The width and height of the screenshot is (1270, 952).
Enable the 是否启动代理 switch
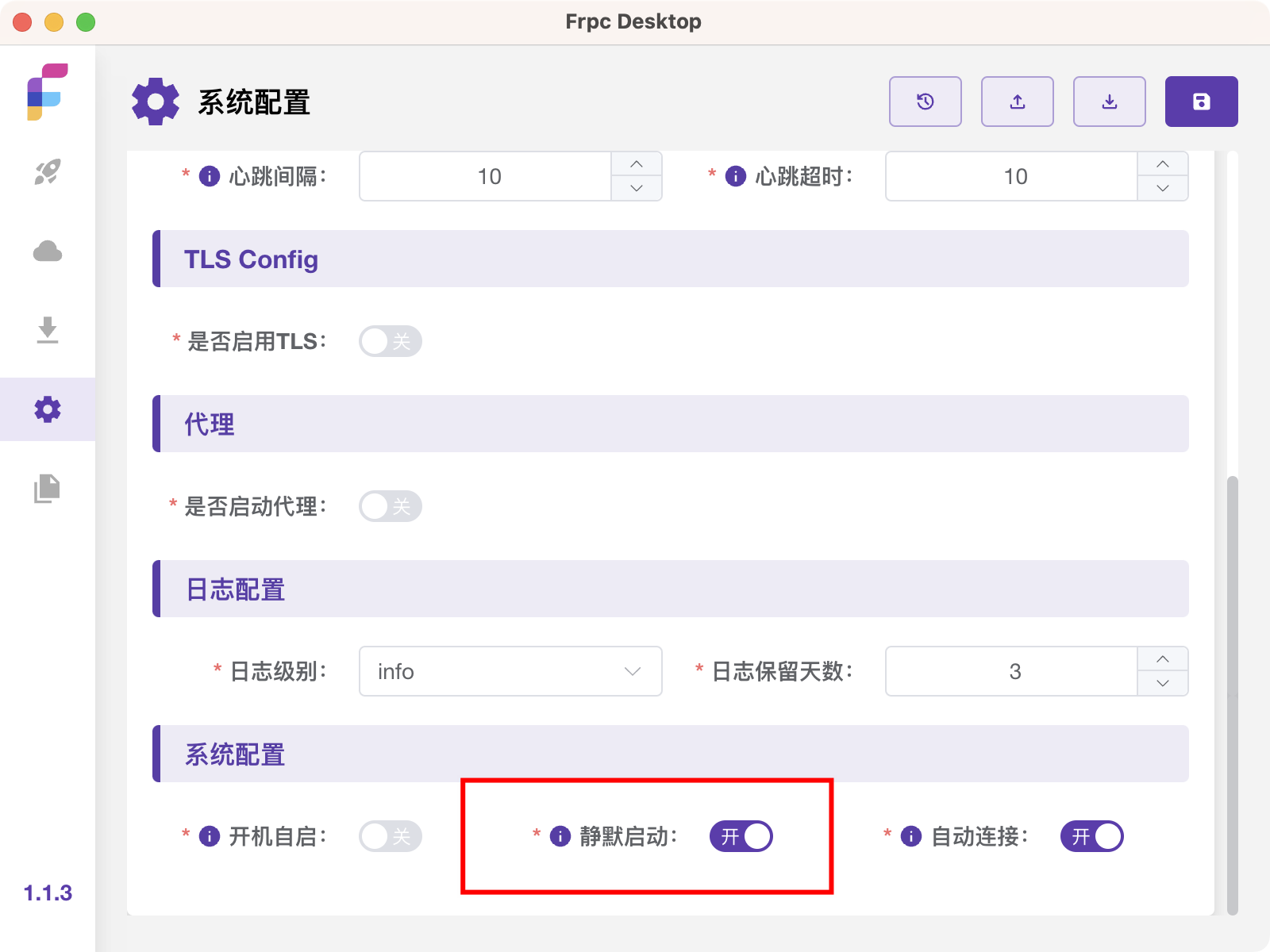(x=391, y=506)
